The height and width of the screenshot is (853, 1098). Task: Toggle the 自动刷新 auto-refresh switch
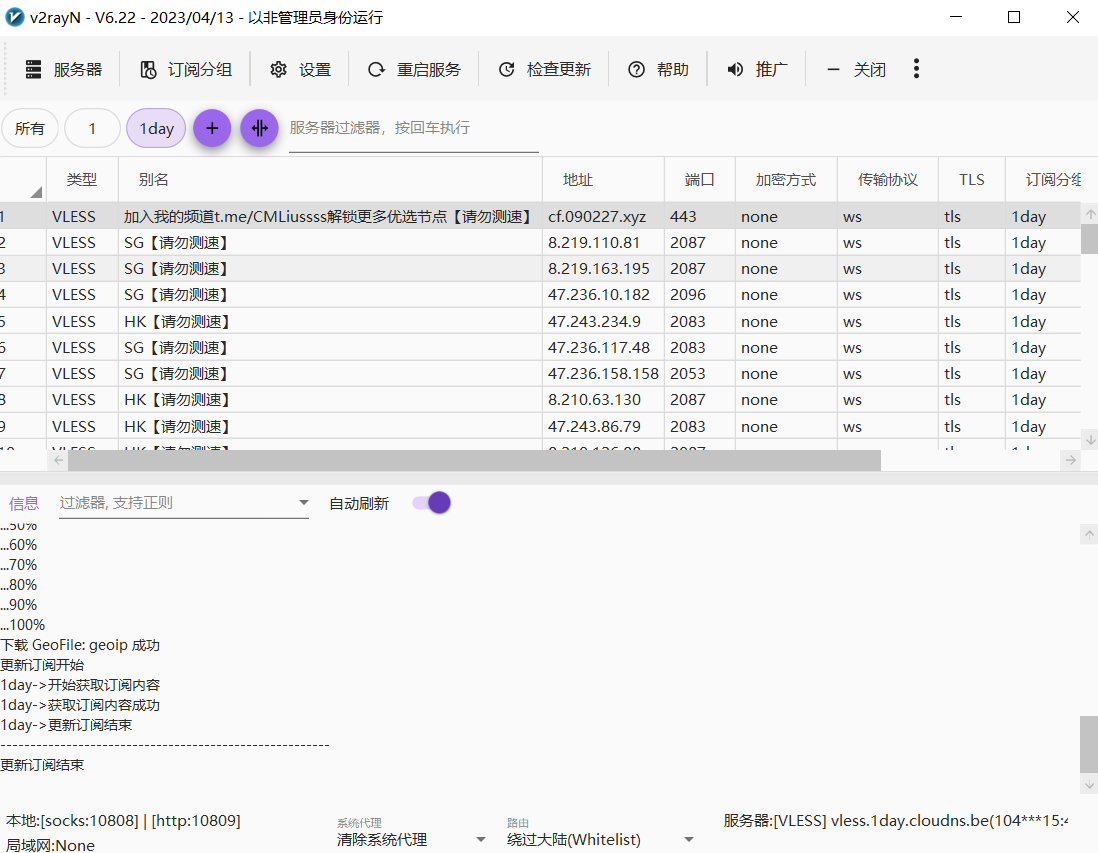click(x=431, y=503)
